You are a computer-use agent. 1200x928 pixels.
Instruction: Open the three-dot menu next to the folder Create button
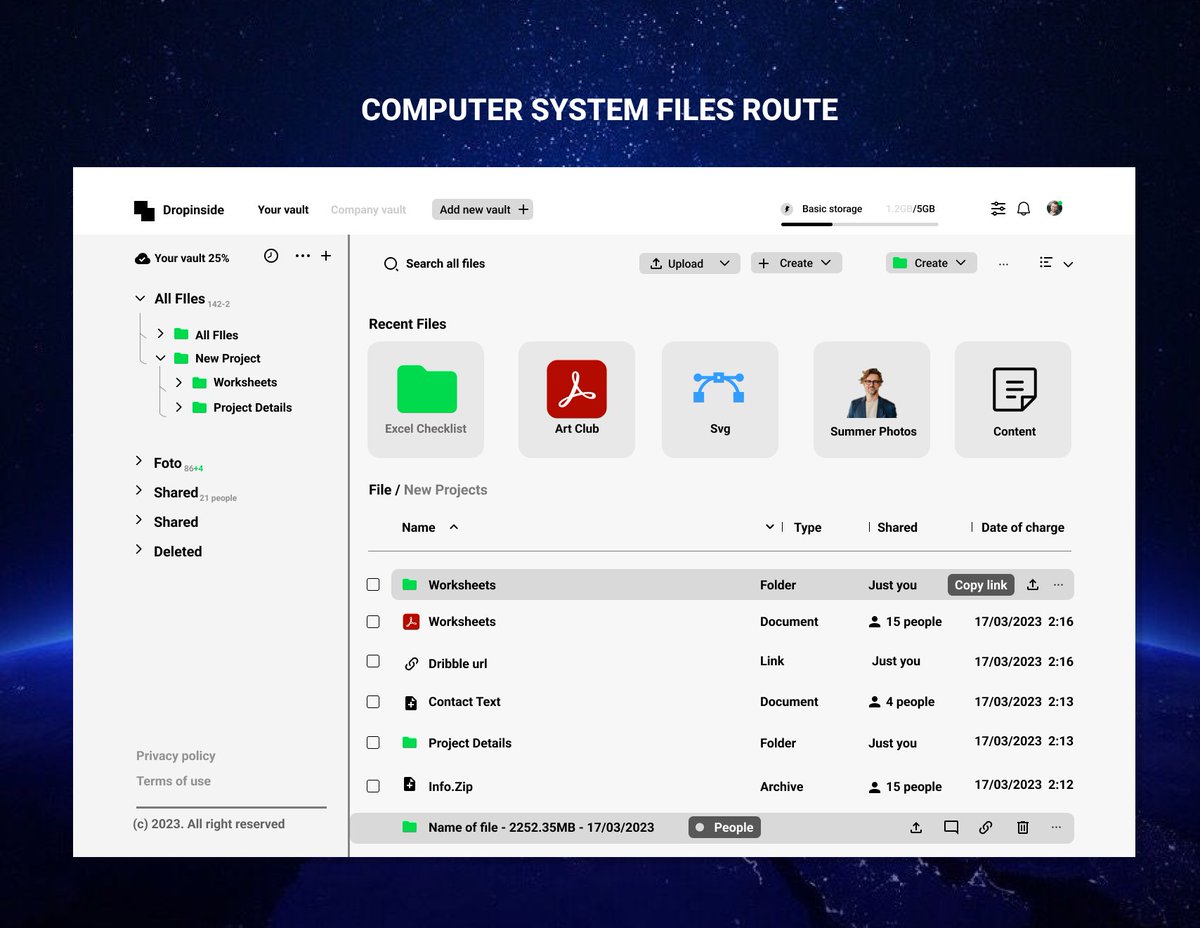click(1003, 264)
